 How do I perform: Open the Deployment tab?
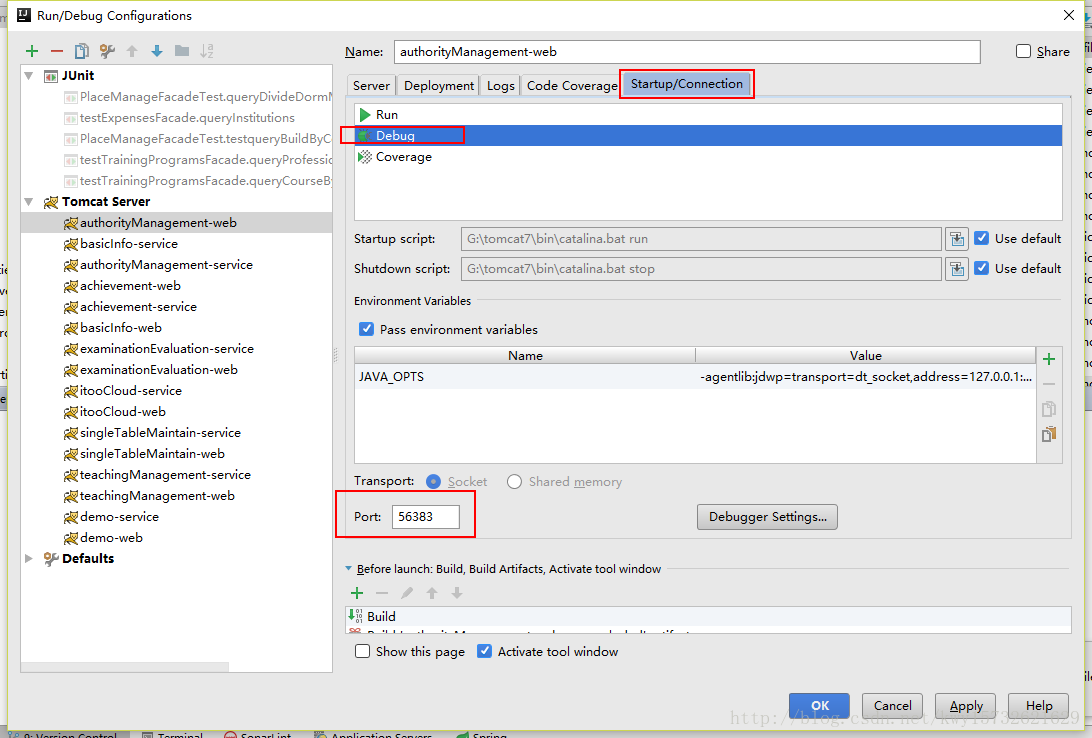439,86
